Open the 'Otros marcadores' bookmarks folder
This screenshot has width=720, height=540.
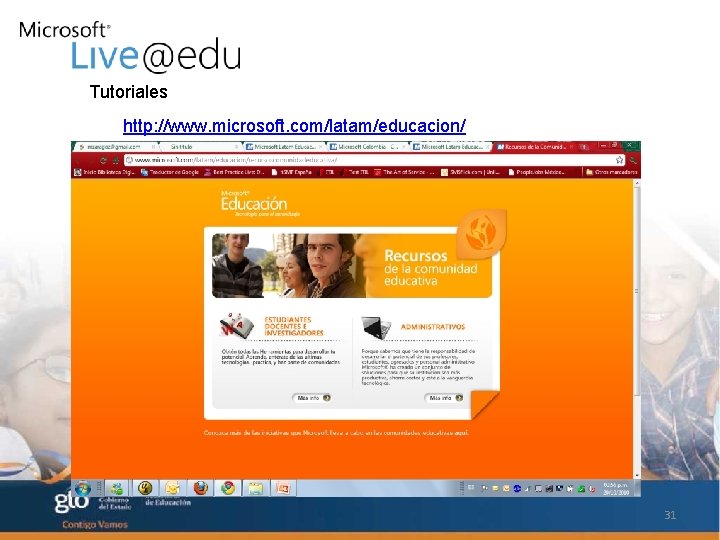612,172
